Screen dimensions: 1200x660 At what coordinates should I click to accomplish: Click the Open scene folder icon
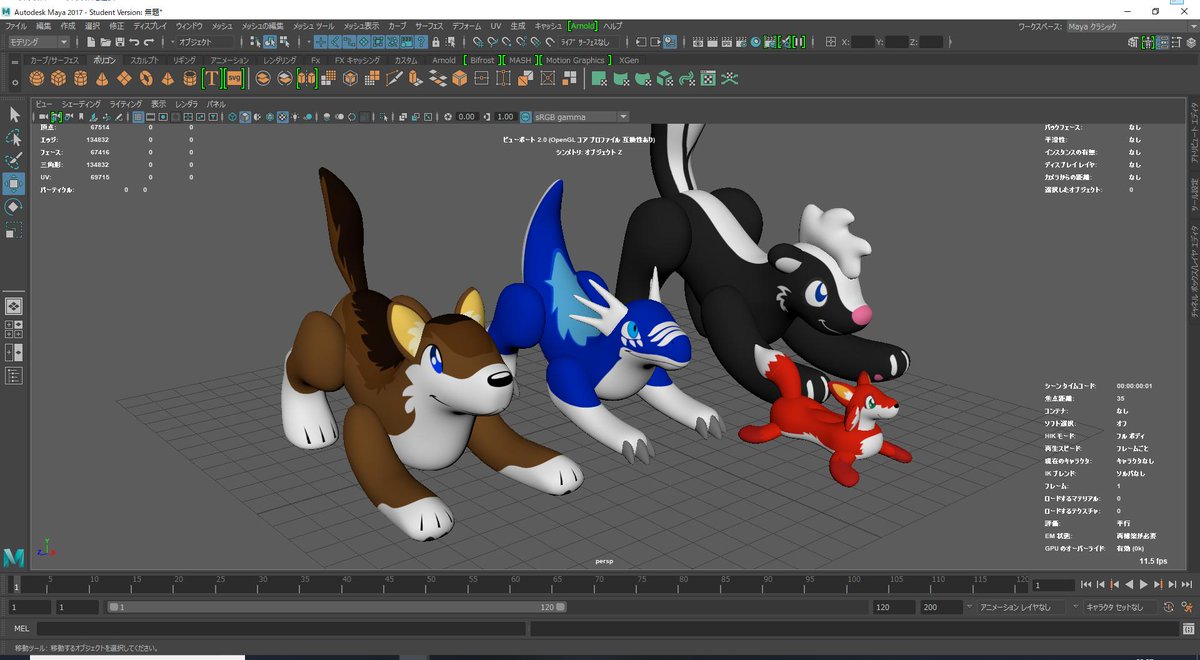pyautogui.click(x=105, y=42)
